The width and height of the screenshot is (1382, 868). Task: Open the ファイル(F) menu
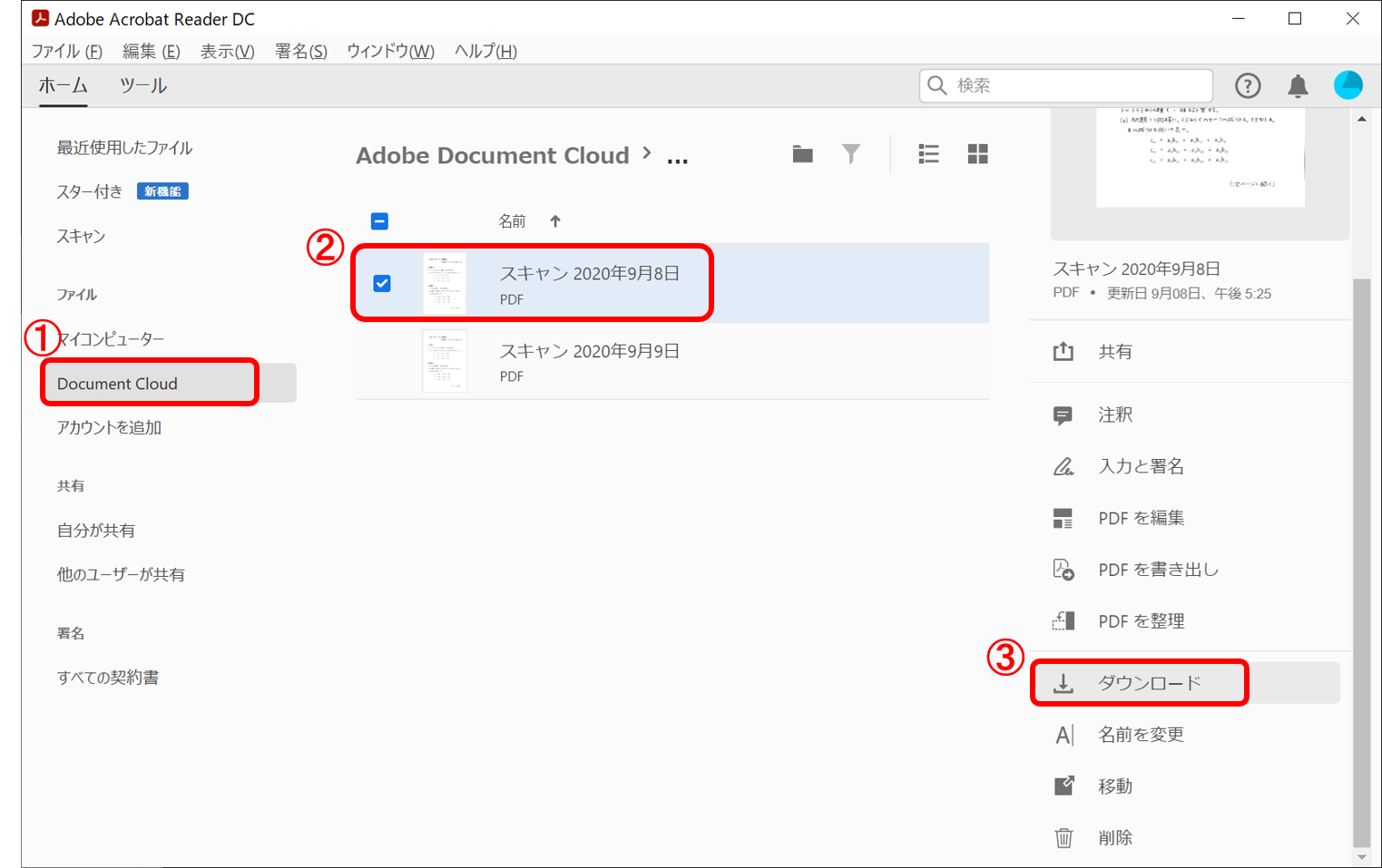pos(67,51)
